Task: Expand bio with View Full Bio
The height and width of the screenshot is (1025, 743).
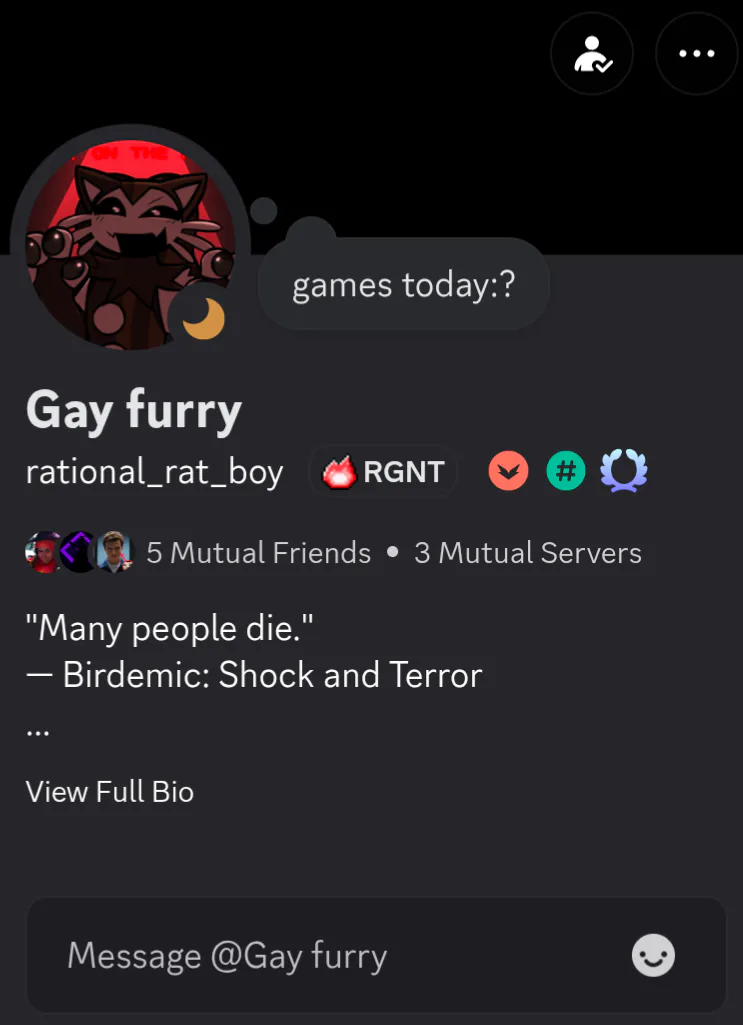Action: 110,792
